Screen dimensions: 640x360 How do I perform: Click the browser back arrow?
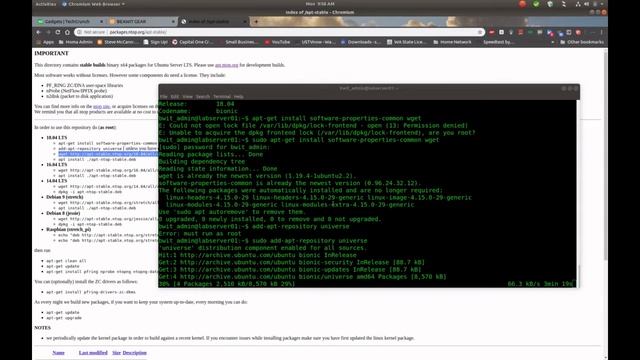(39, 32)
